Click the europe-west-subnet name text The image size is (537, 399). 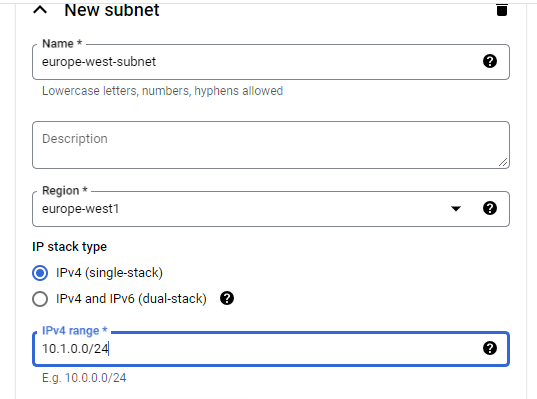99,62
